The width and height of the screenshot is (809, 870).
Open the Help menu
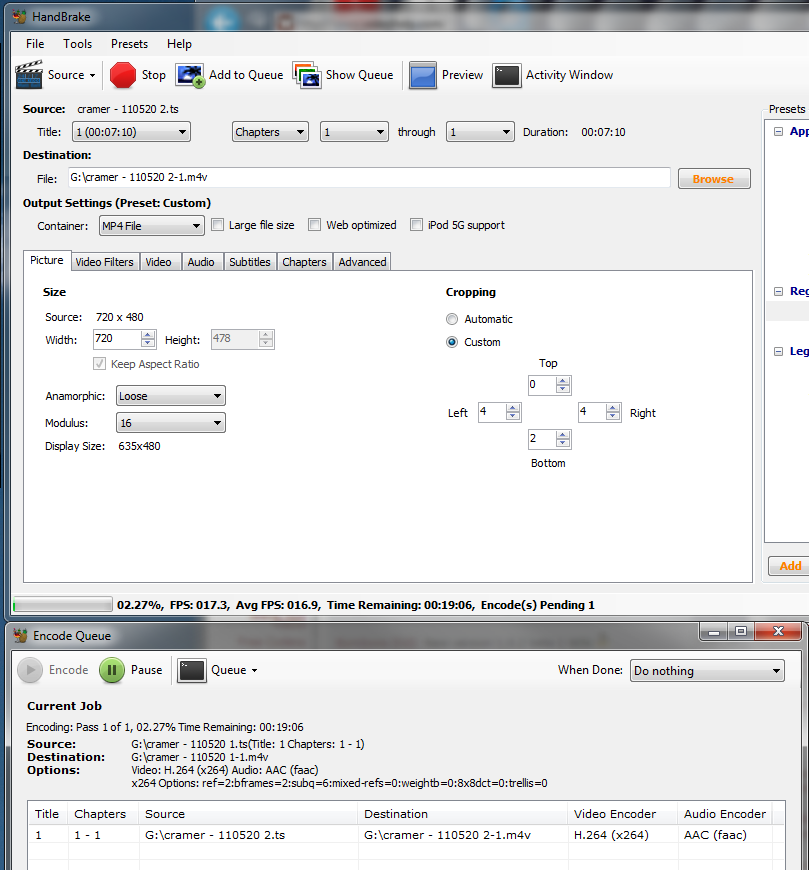pyautogui.click(x=179, y=44)
